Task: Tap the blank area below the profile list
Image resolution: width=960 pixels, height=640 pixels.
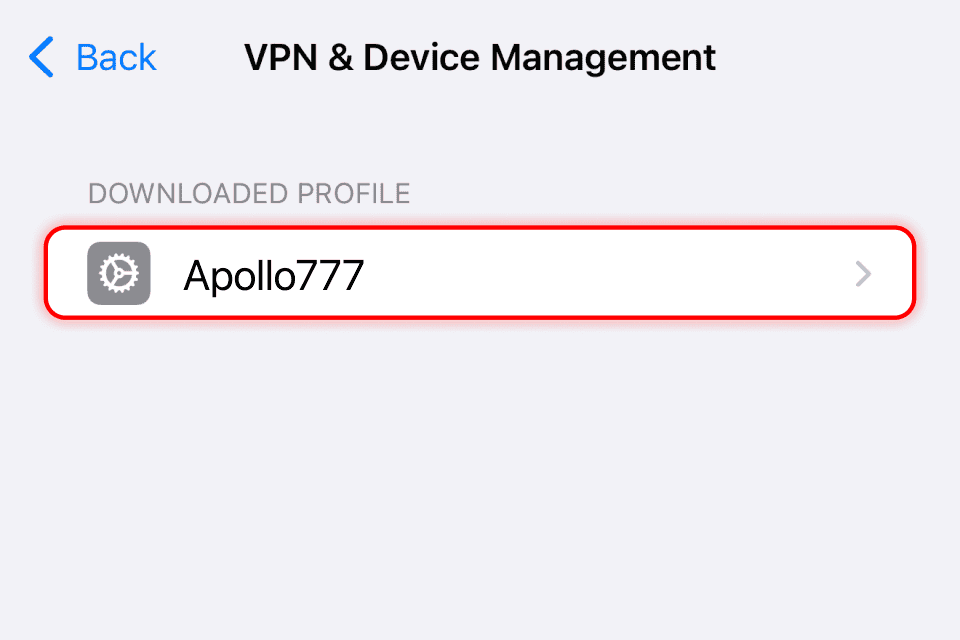Action: (x=480, y=480)
